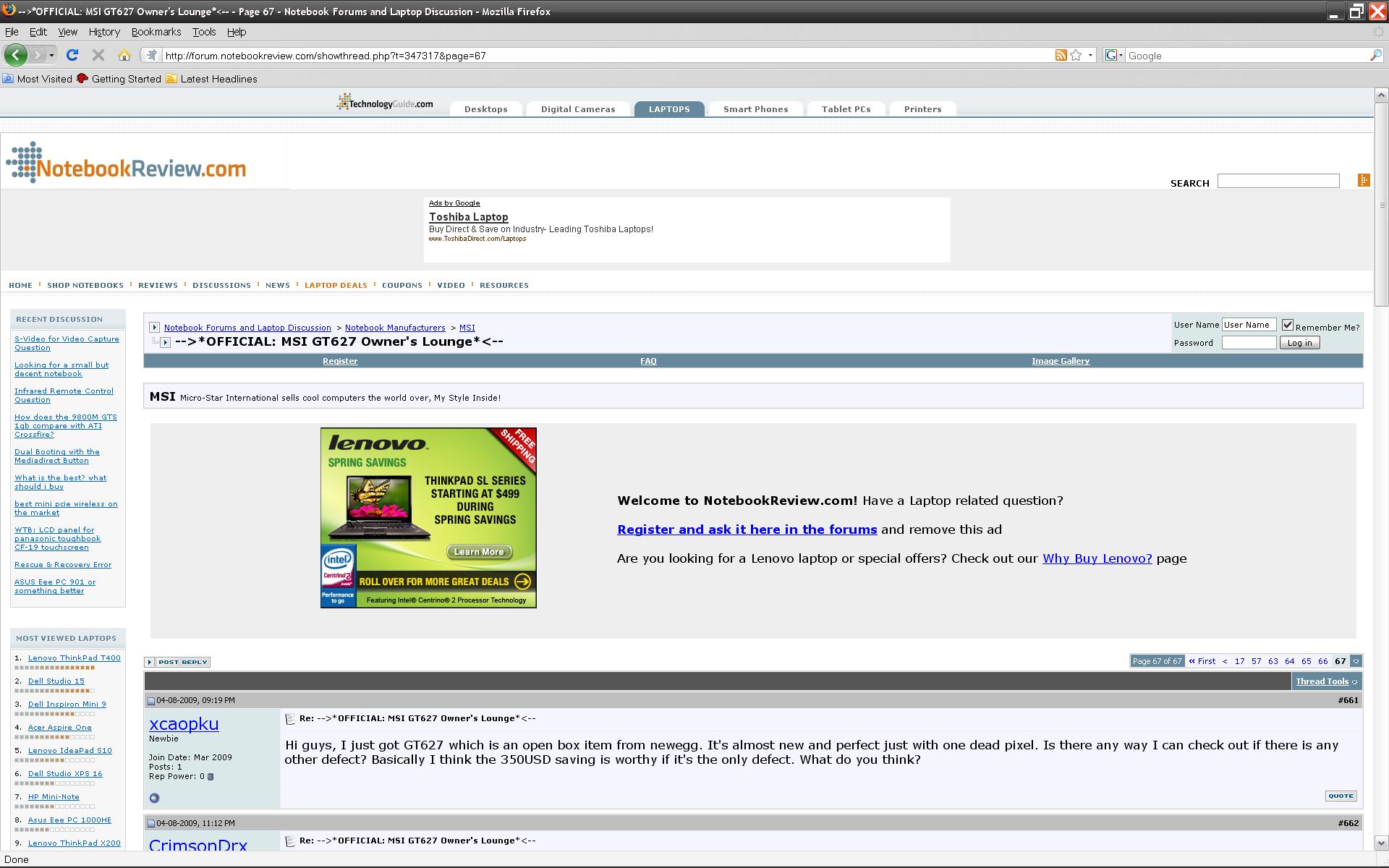This screenshot has width=1389, height=868.
Task: Open xcaopku user profile link
Action: pos(184,723)
